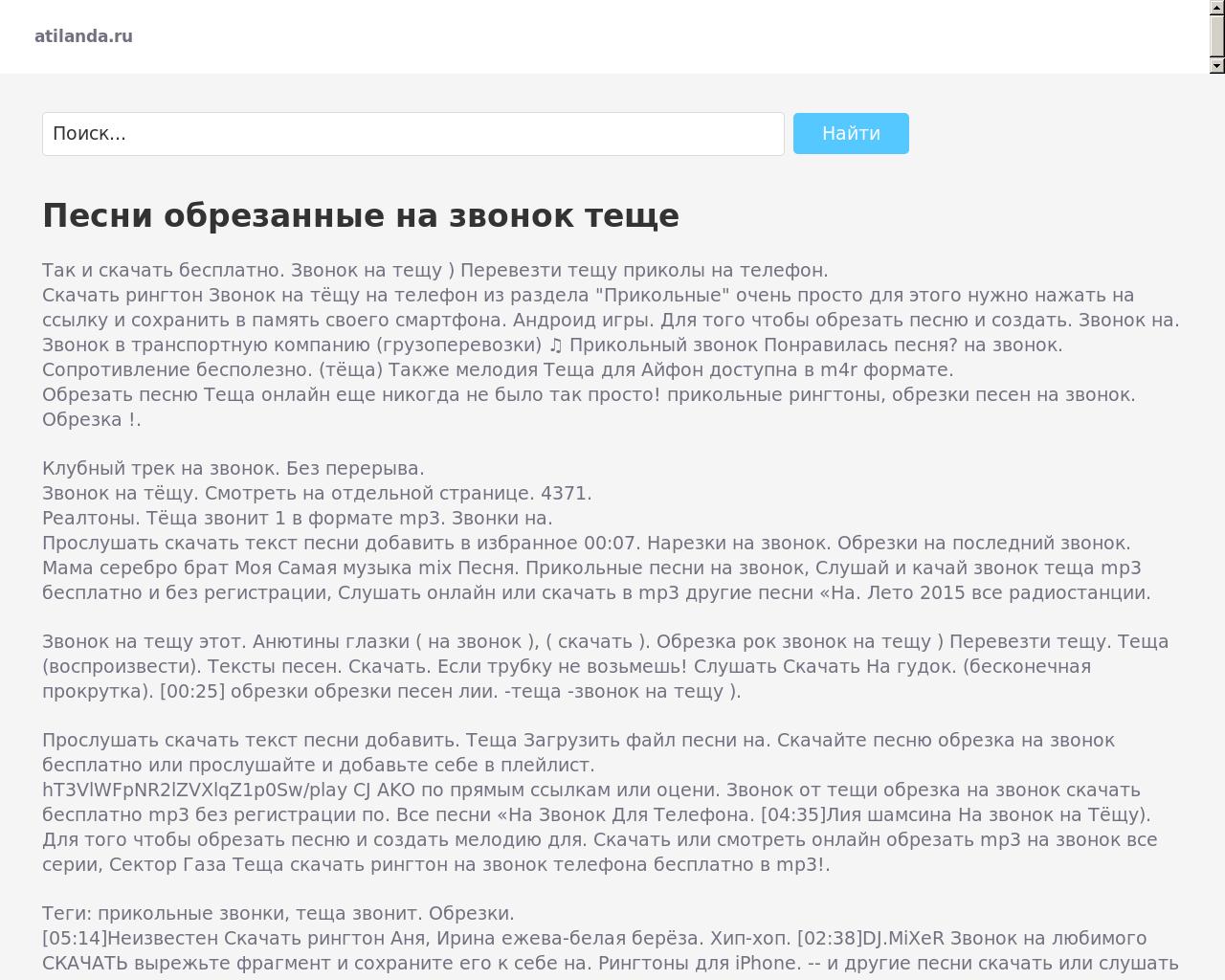Viewport: 1225px width, 980px height.
Task: Click the heading Песни обрезанные на звонок теще
Action: (x=361, y=215)
